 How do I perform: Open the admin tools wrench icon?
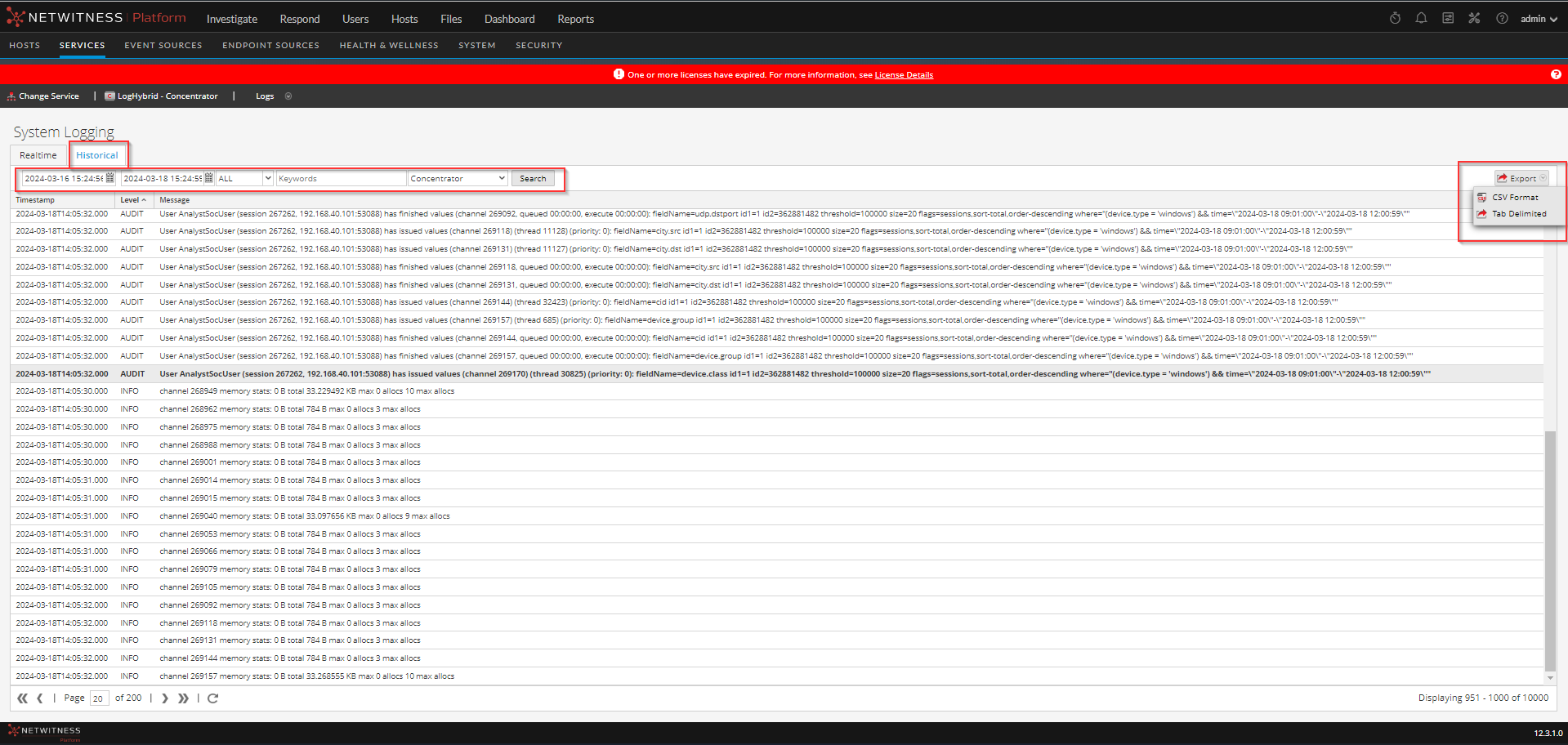tap(1474, 18)
